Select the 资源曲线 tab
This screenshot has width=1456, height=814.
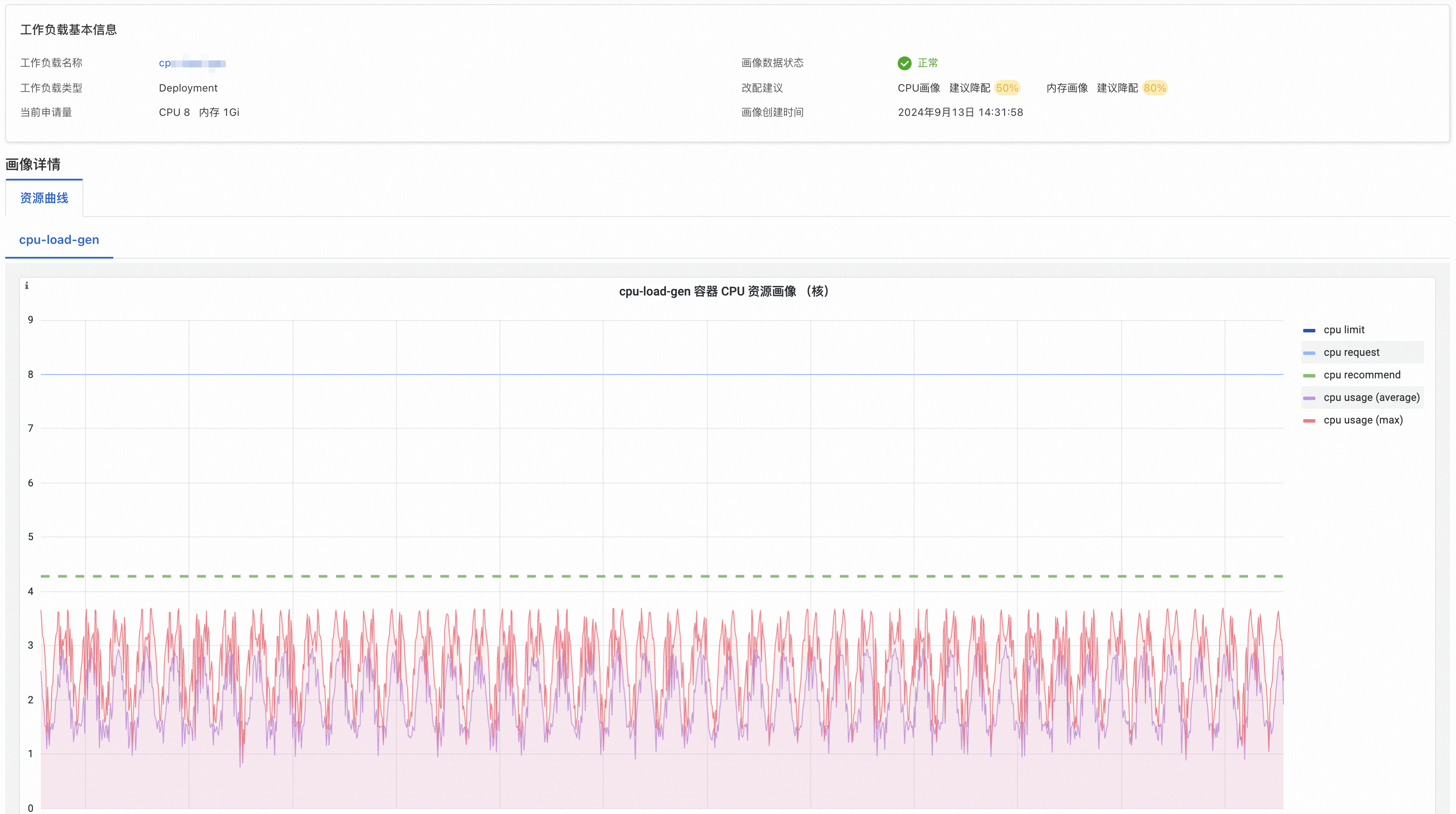[44, 198]
